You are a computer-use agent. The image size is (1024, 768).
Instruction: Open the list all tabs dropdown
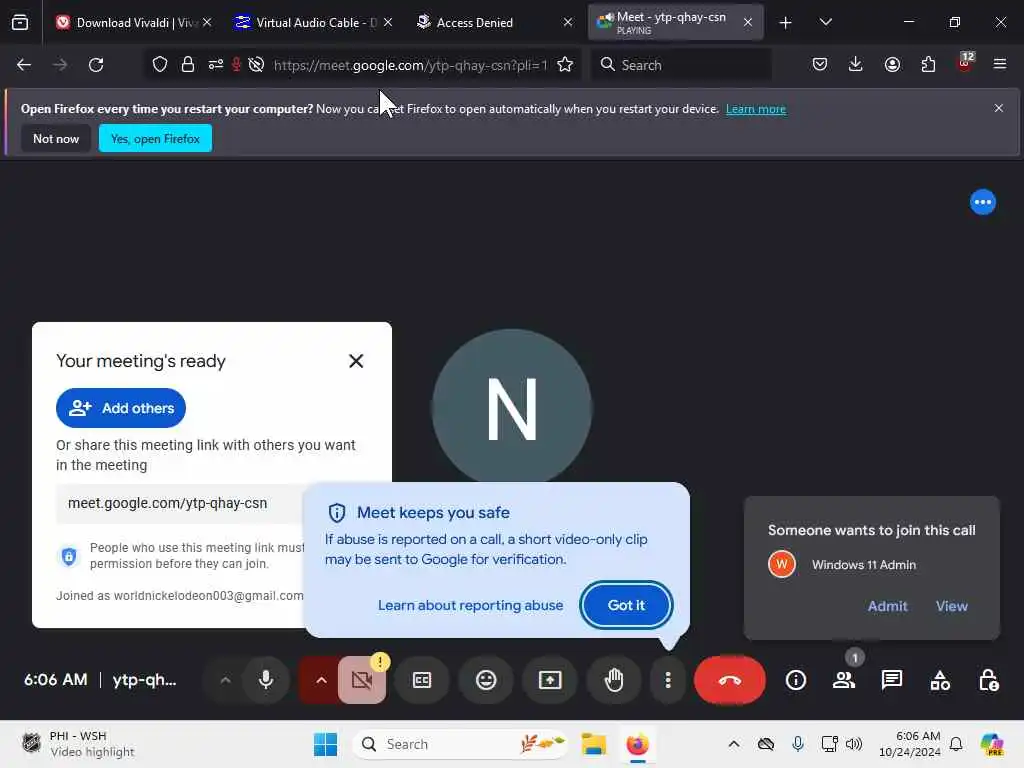point(825,22)
